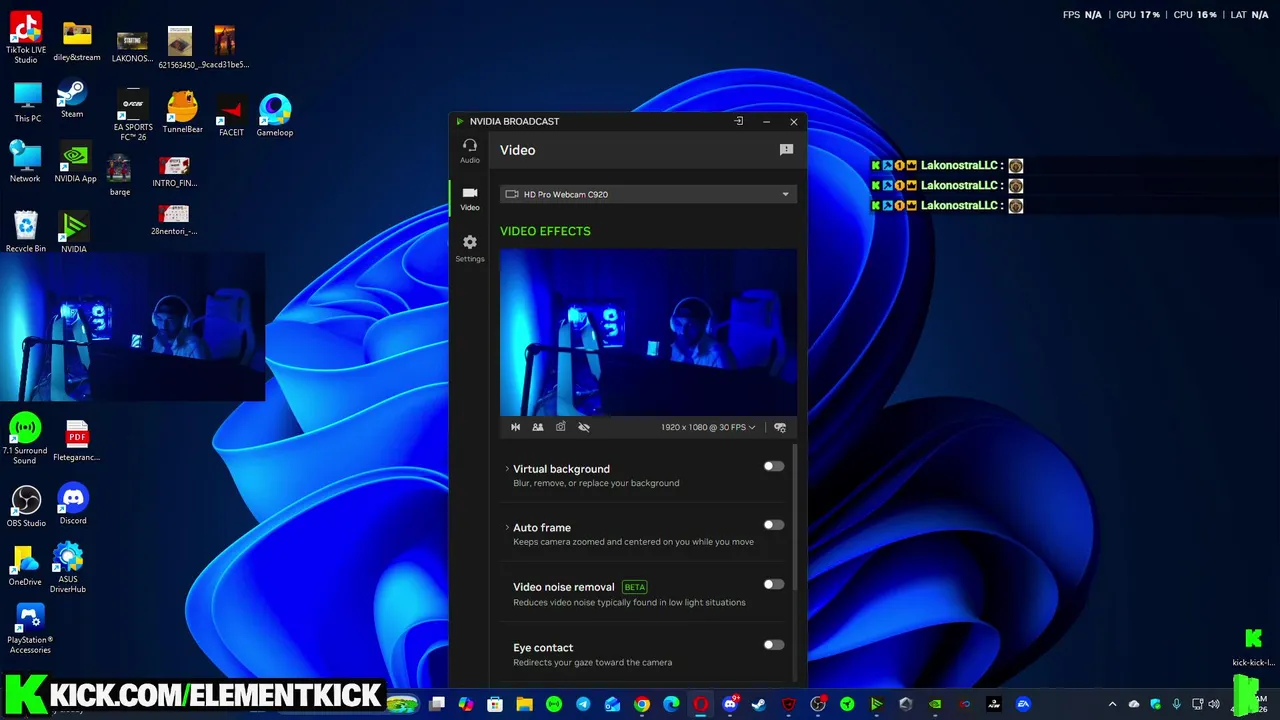
Task: Select the kick-kick-l file on desktop
Action: point(1253,648)
